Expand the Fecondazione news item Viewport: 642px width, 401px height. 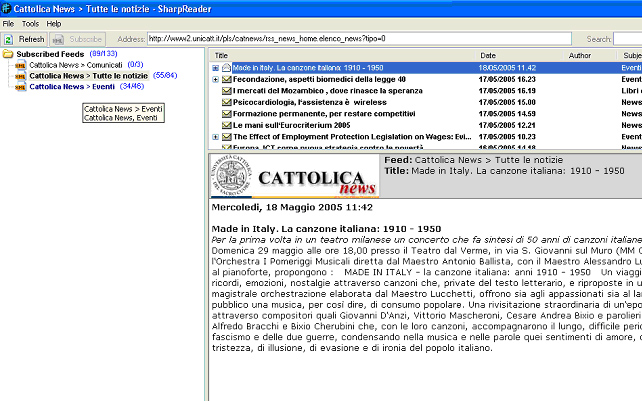pyautogui.click(x=215, y=78)
